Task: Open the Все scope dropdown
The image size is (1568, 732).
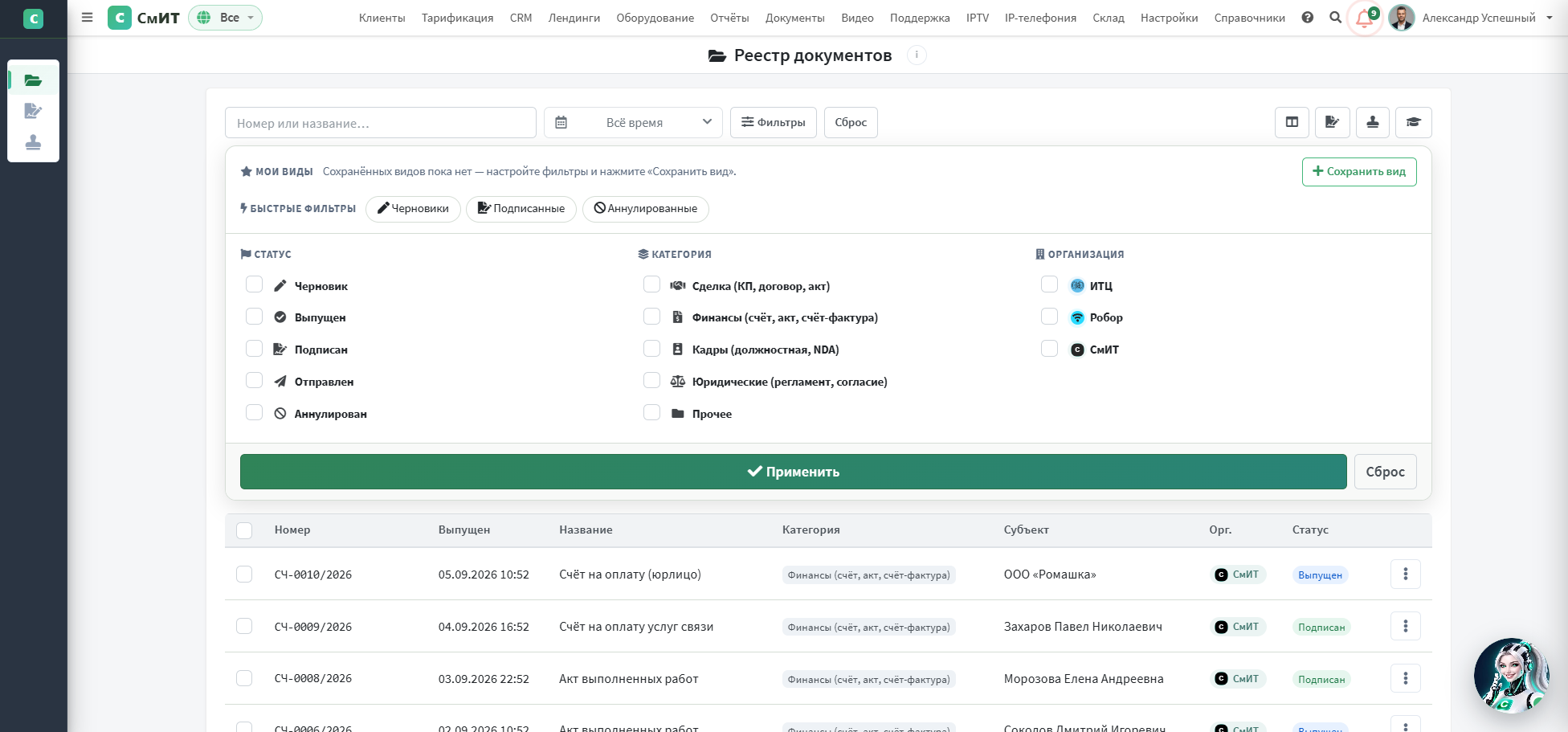Action: tap(225, 18)
